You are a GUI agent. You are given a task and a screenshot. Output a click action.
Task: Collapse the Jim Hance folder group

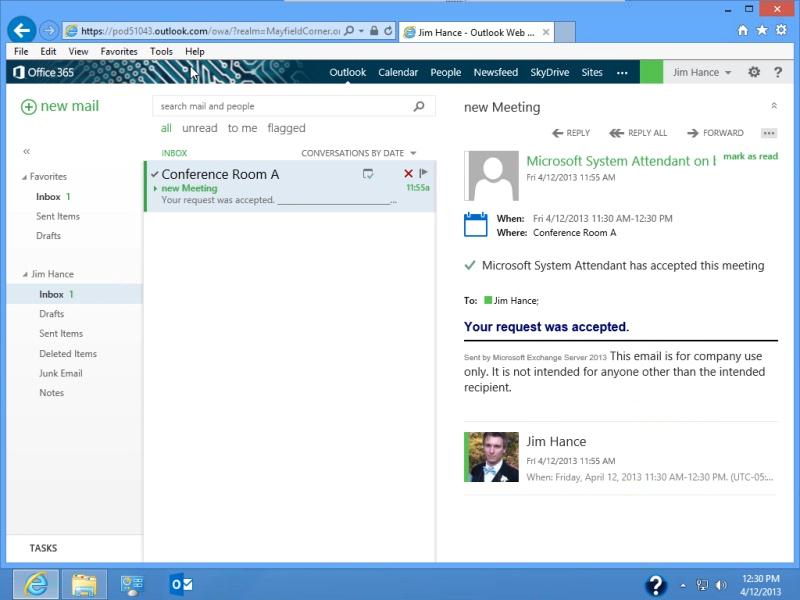25,274
